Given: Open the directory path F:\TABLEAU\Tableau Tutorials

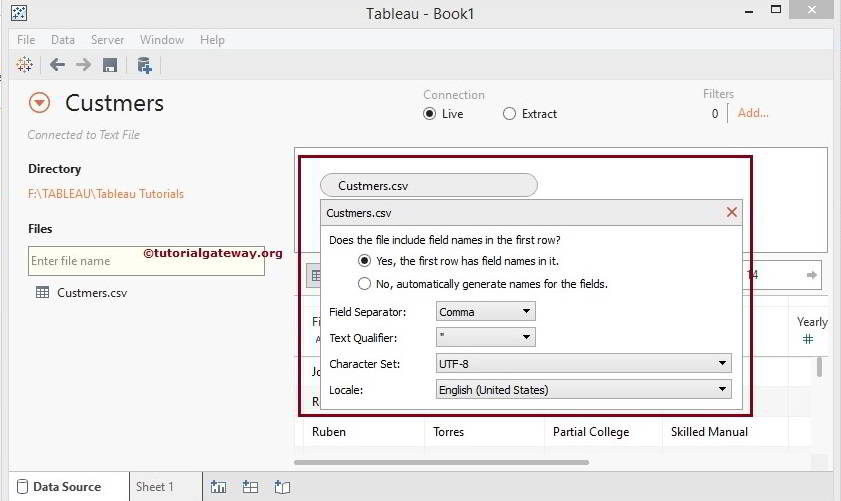Looking at the screenshot, I should (x=106, y=194).
